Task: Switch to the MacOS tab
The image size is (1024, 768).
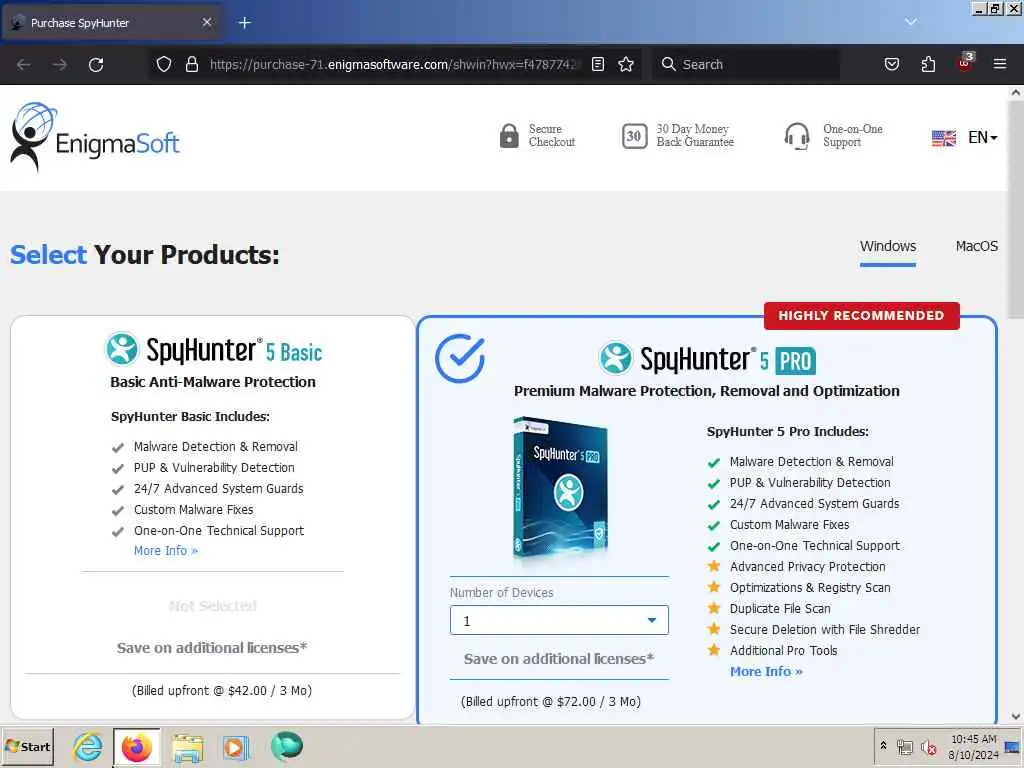Action: point(976,246)
